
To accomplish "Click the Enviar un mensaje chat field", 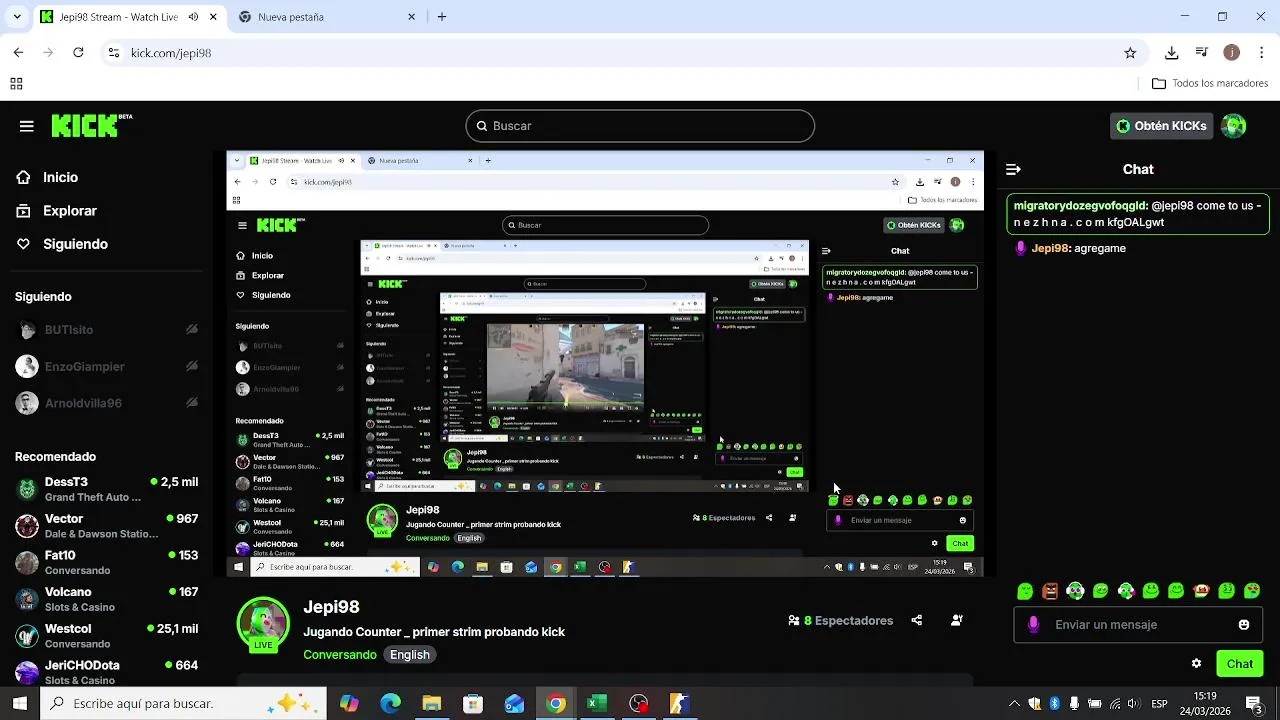I will (x=1137, y=625).
